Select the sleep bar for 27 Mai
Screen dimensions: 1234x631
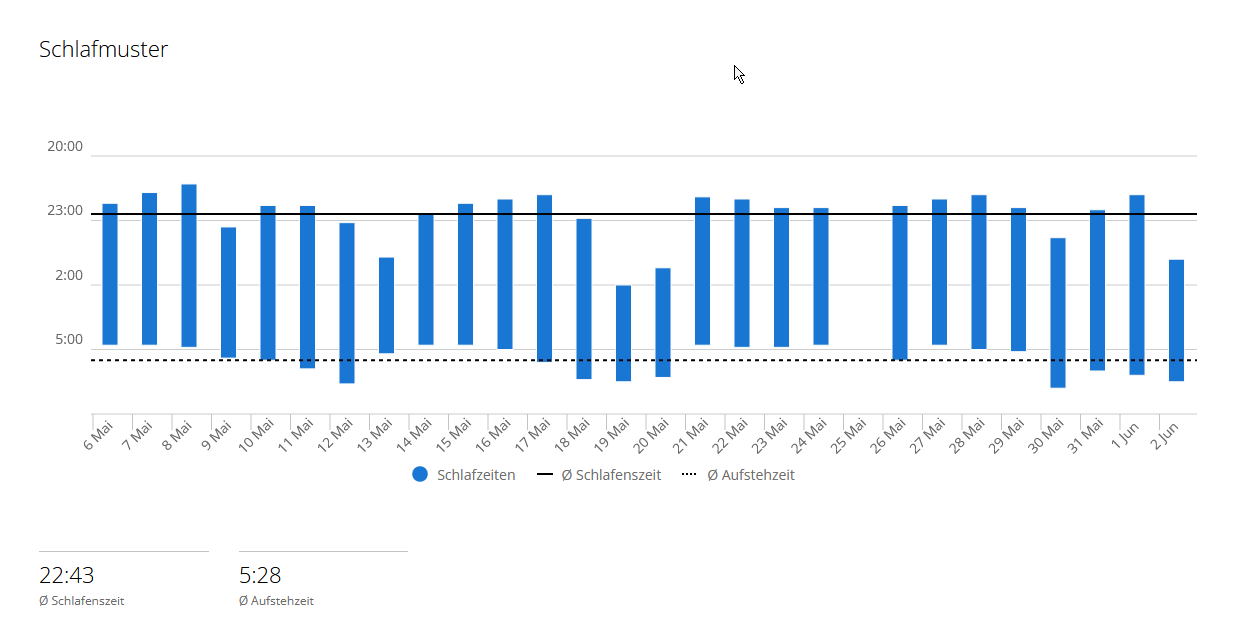point(939,272)
